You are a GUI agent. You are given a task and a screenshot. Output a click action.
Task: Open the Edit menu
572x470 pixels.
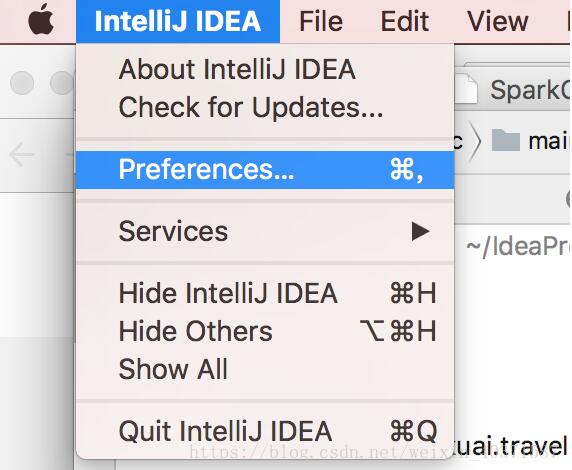click(x=405, y=21)
